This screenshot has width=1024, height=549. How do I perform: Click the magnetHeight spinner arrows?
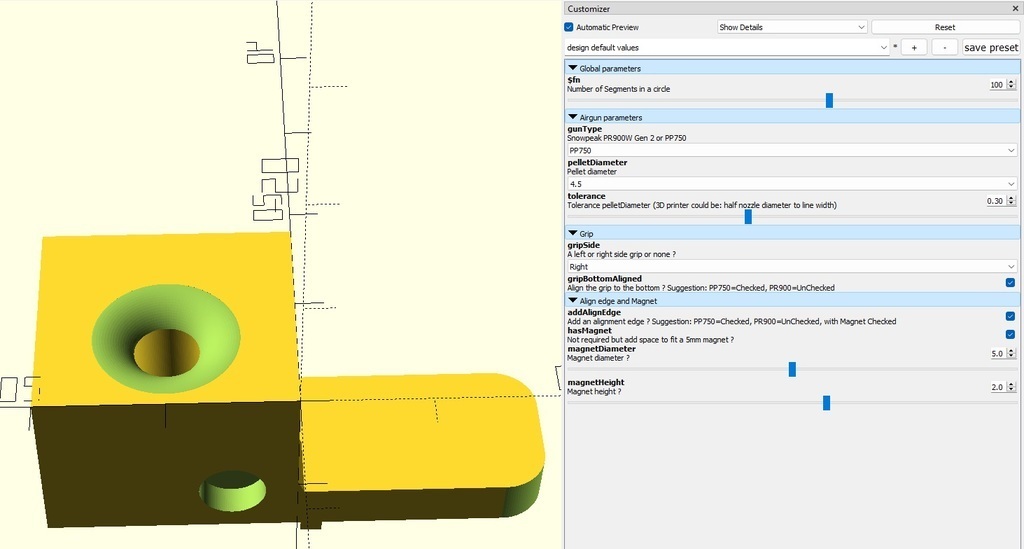1011,387
